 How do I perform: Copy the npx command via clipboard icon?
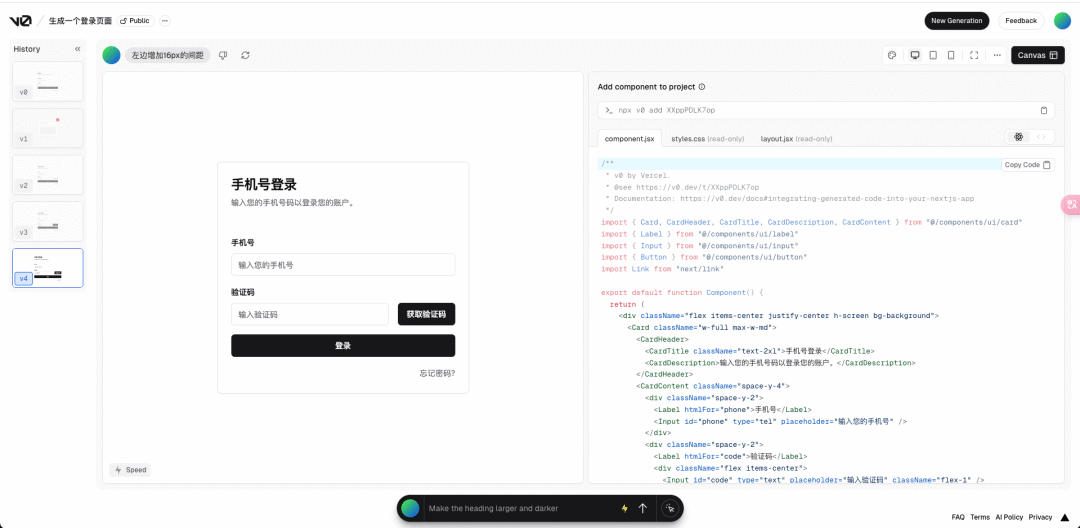click(1044, 110)
